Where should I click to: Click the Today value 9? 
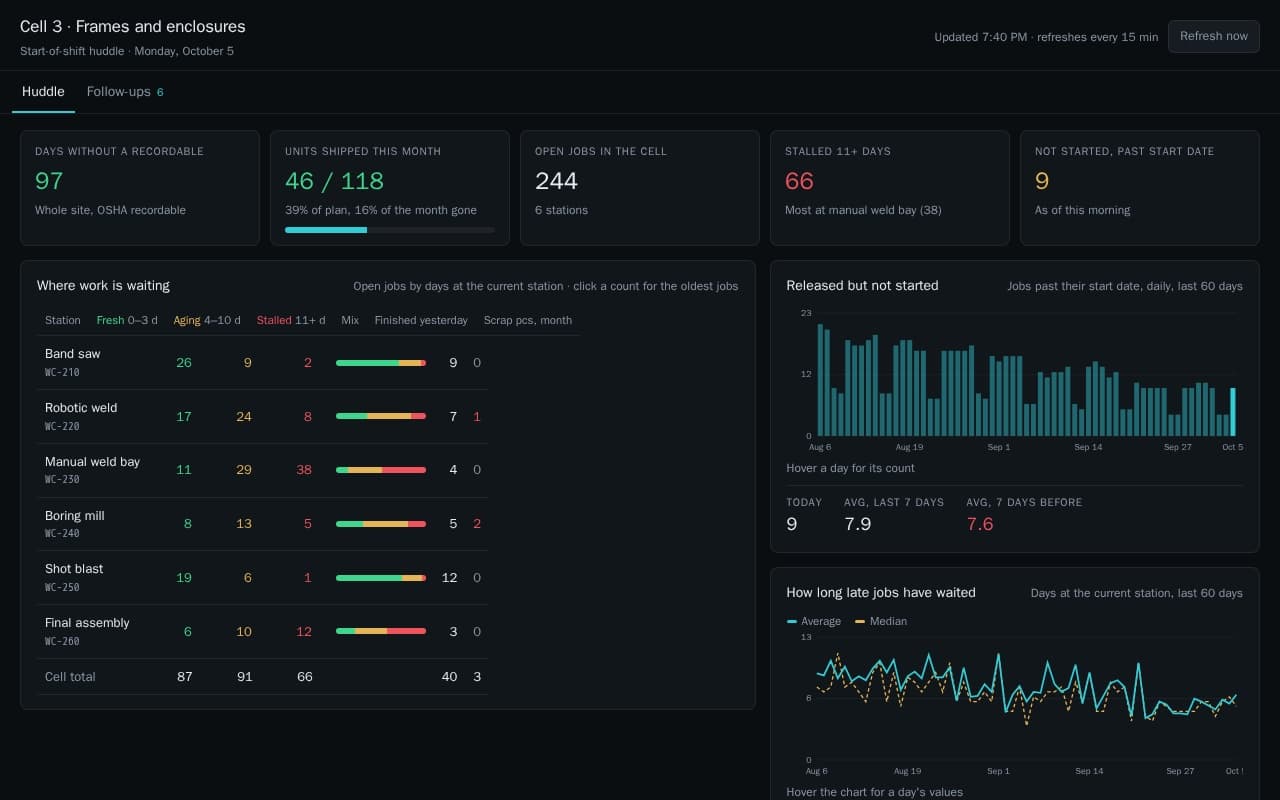[x=792, y=524]
